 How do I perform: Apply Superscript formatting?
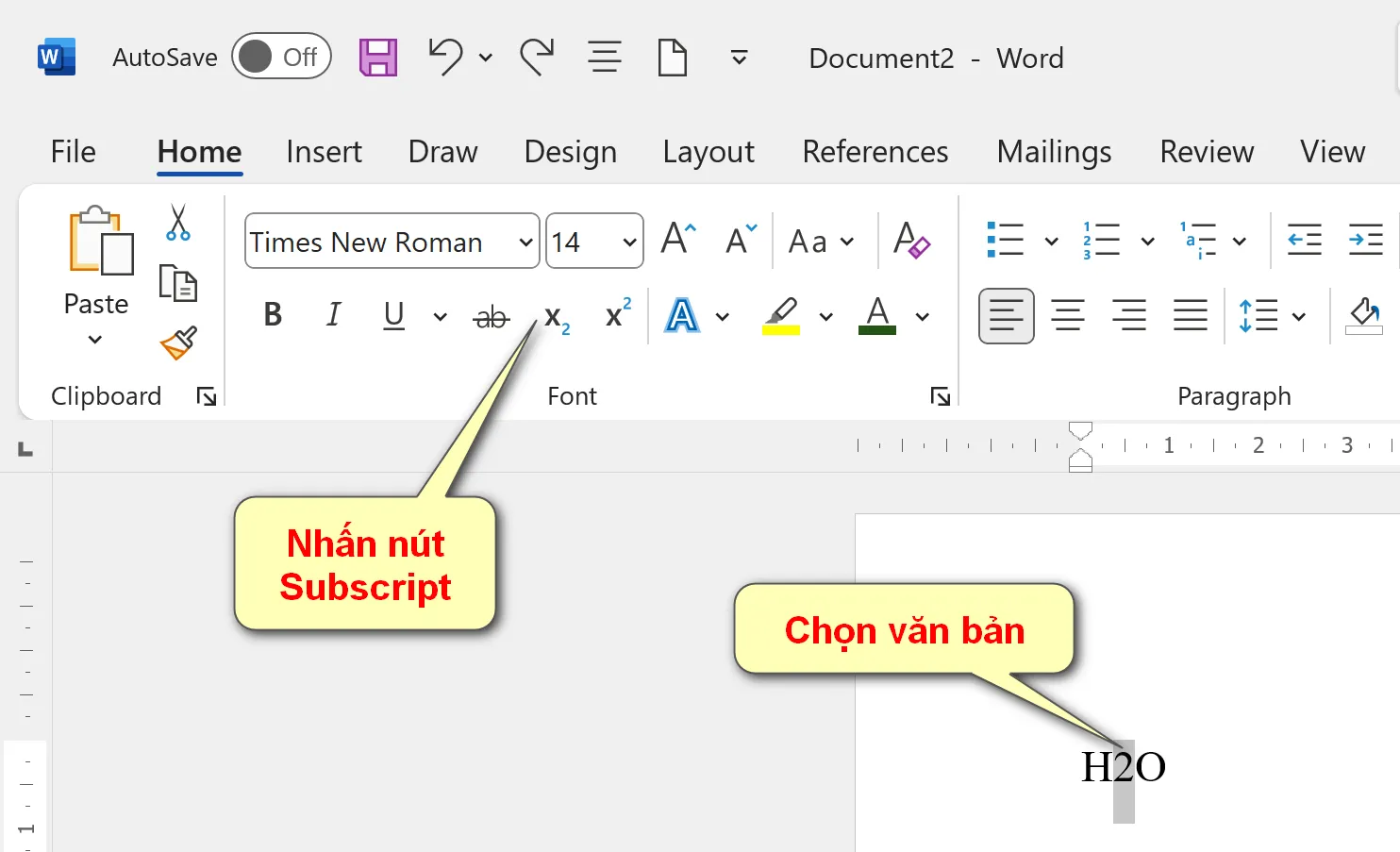(x=616, y=316)
